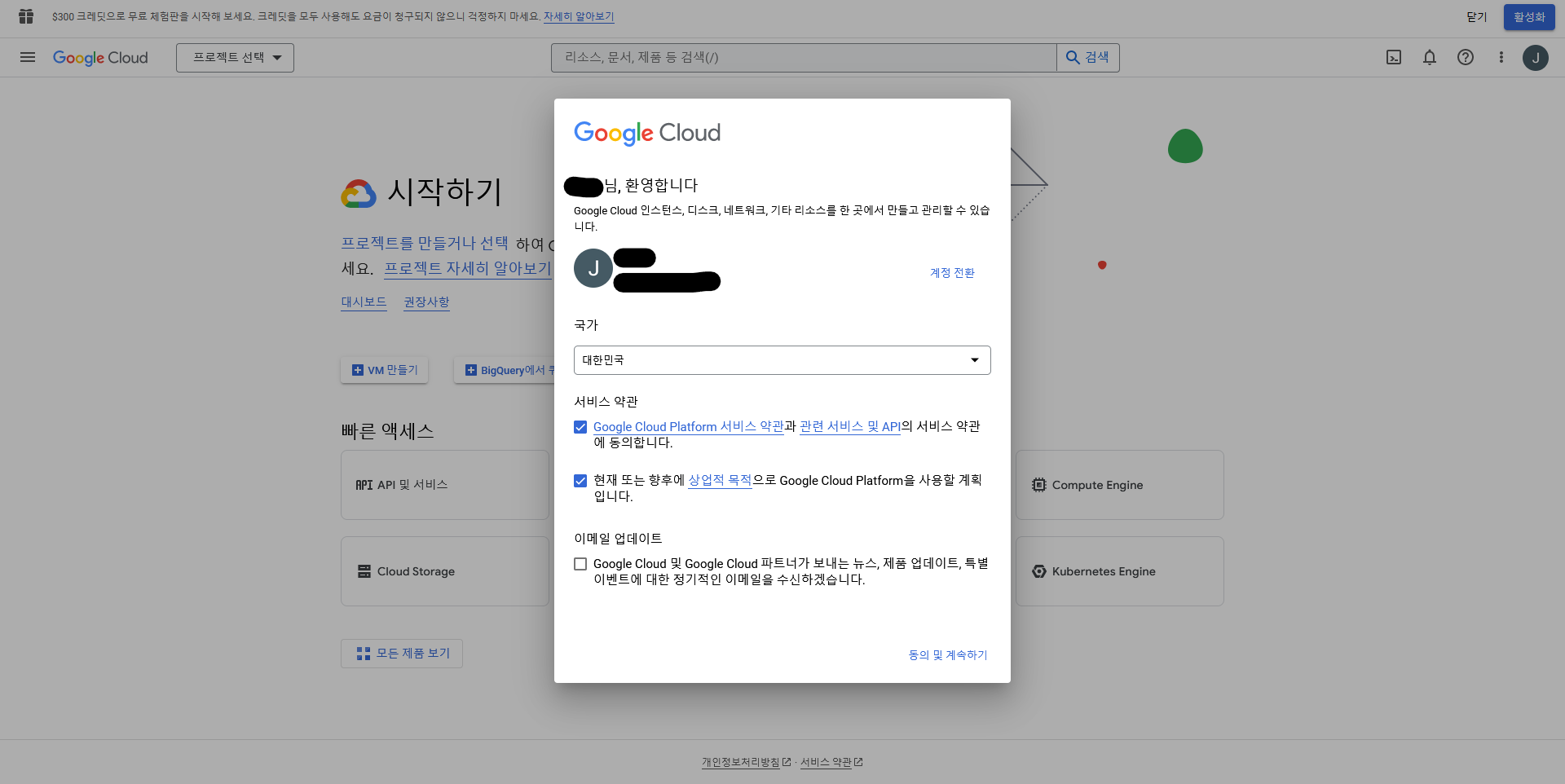
Task: Click the external link icon beside 개인정보처리방침
Action: [x=787, y=762]
